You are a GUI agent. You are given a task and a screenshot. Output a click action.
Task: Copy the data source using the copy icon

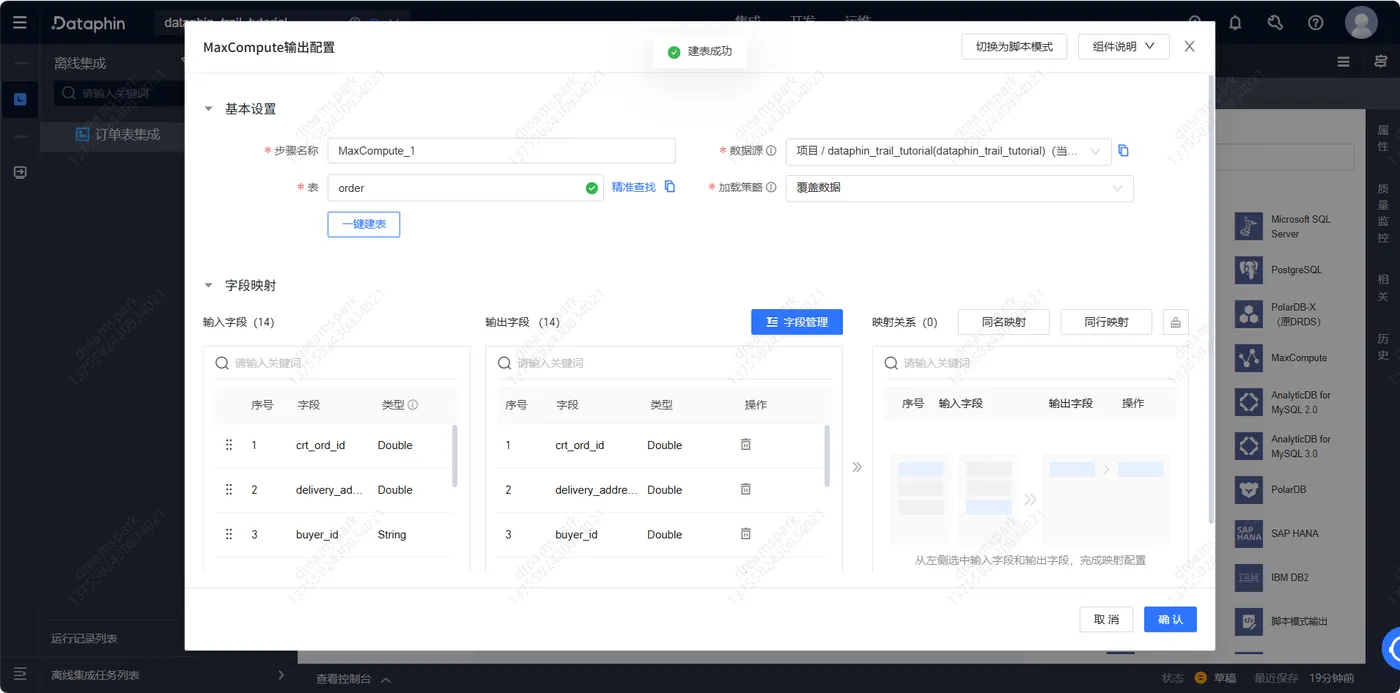[1123, 151]
